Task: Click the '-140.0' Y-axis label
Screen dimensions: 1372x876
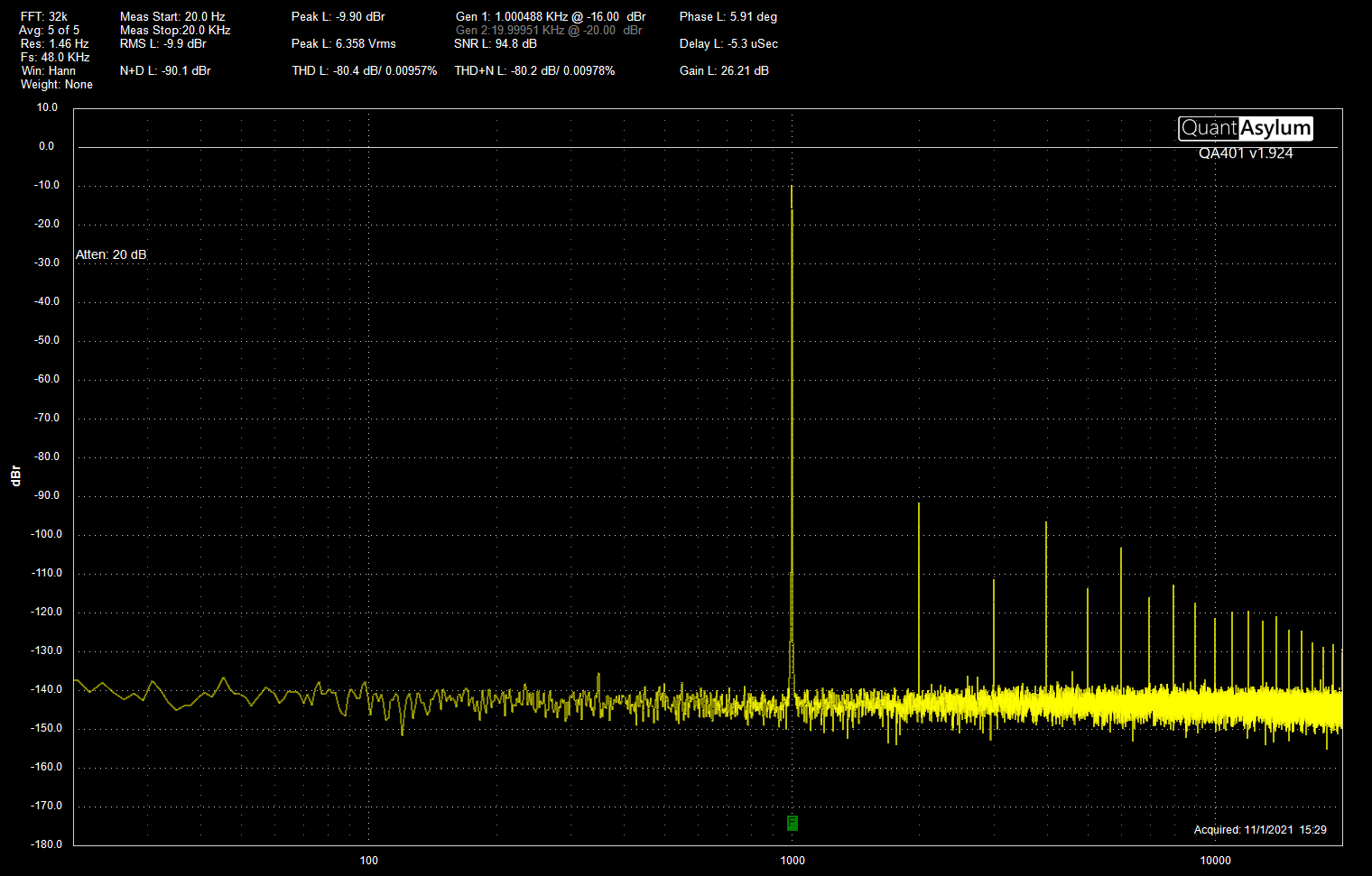Action: (45, 689)
